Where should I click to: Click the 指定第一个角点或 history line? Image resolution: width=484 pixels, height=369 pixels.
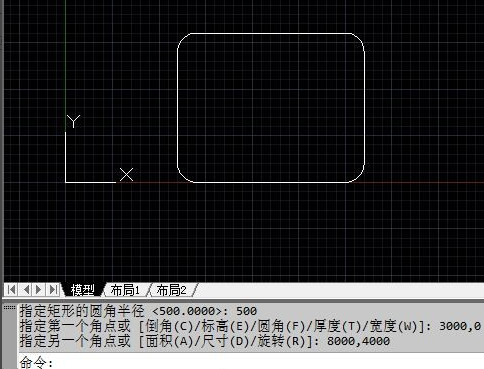250,326
